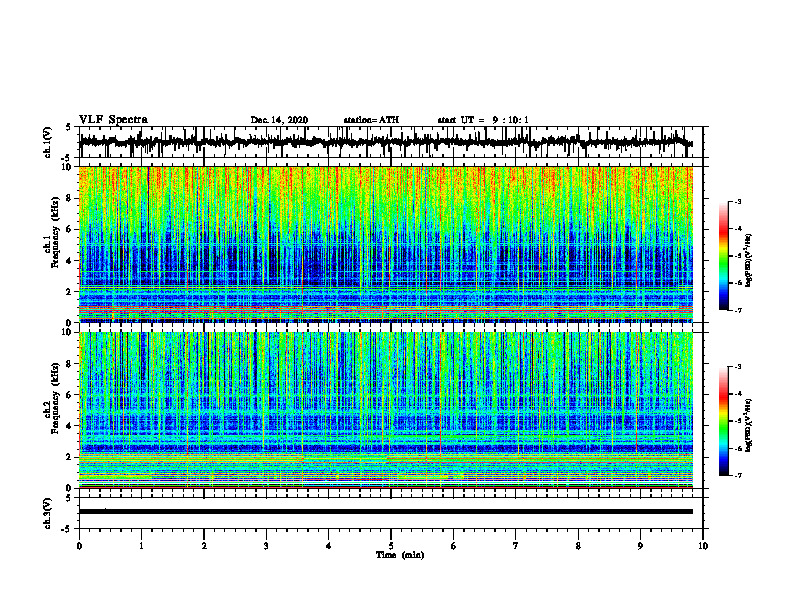Image resolution: width=792 pixels, height=612 pixels.
Task: Click the 'station= ATH' label
Action: 371,120
